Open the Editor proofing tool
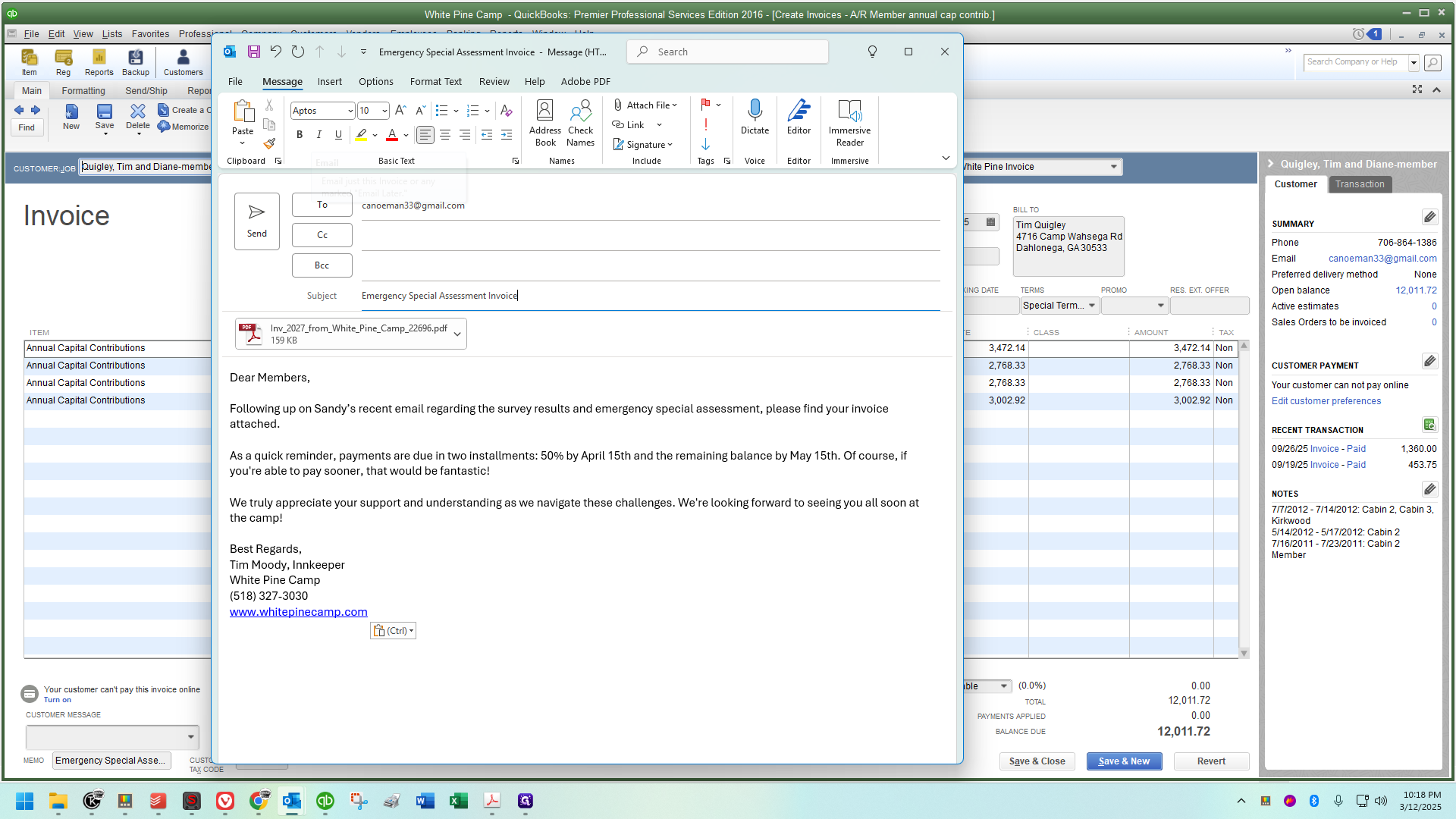This screenshot has height=819, width=1456. (799, 118)
